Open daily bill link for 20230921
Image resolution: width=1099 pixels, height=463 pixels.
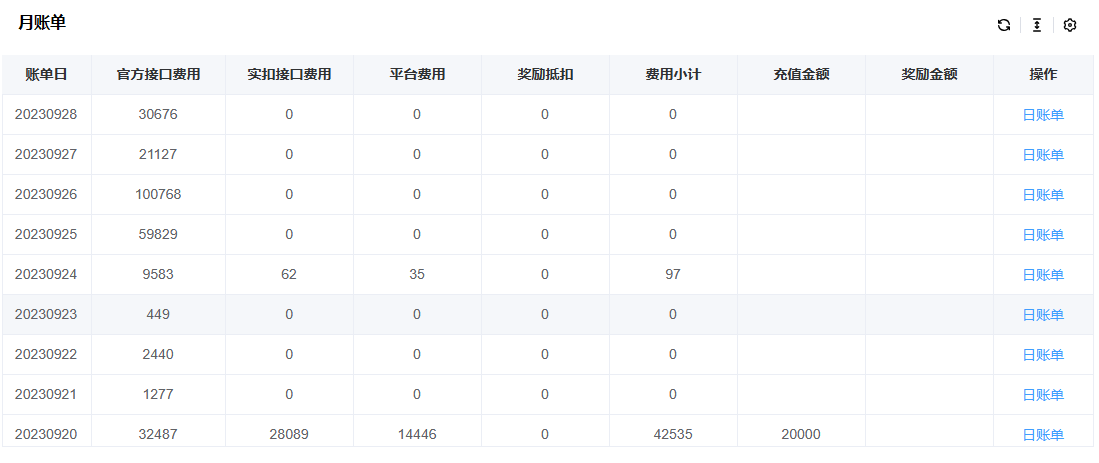click(1043, 395)
